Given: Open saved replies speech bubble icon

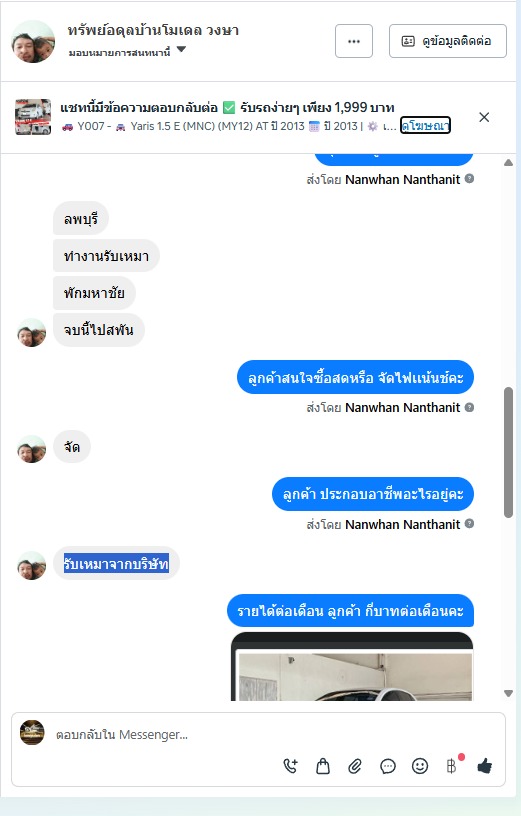Looking at the screenshot, I should pyautogui.click(x=388, y=766).
